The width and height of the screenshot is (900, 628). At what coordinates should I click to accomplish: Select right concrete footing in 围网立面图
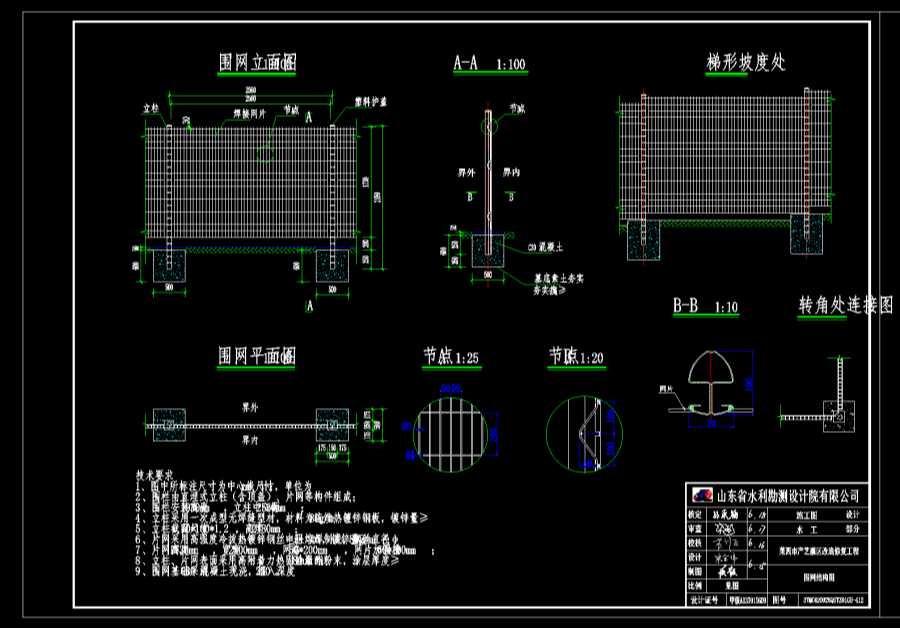tap(333, 265)
